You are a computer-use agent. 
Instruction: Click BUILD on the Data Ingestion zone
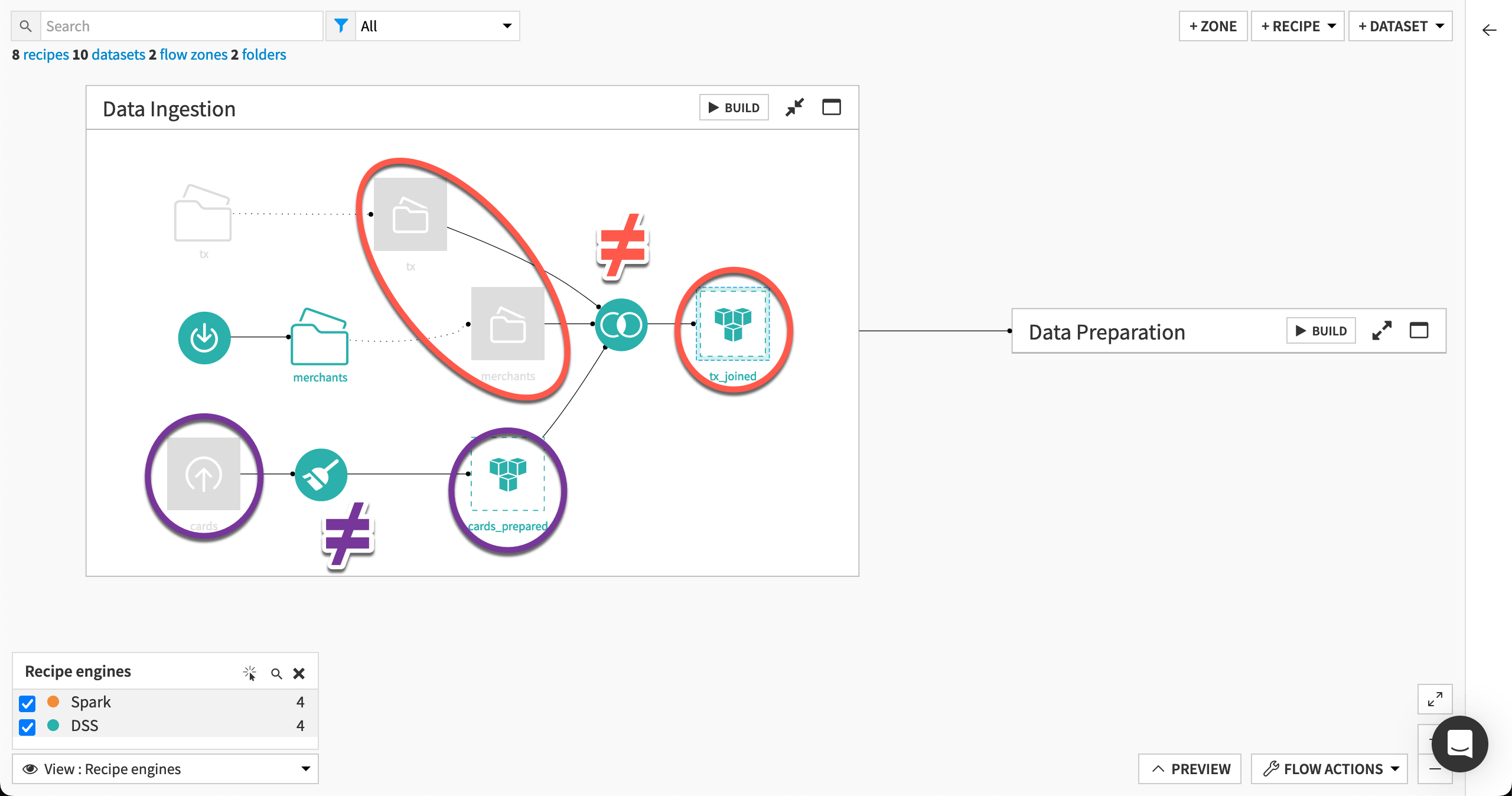734,107
